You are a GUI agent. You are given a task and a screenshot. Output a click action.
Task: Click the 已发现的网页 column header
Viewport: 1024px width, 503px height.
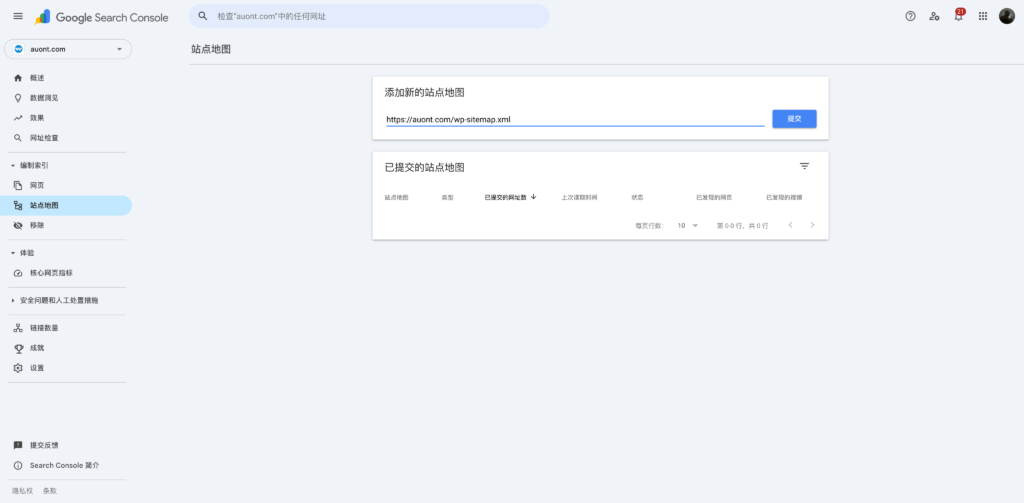tap(714, 197)
